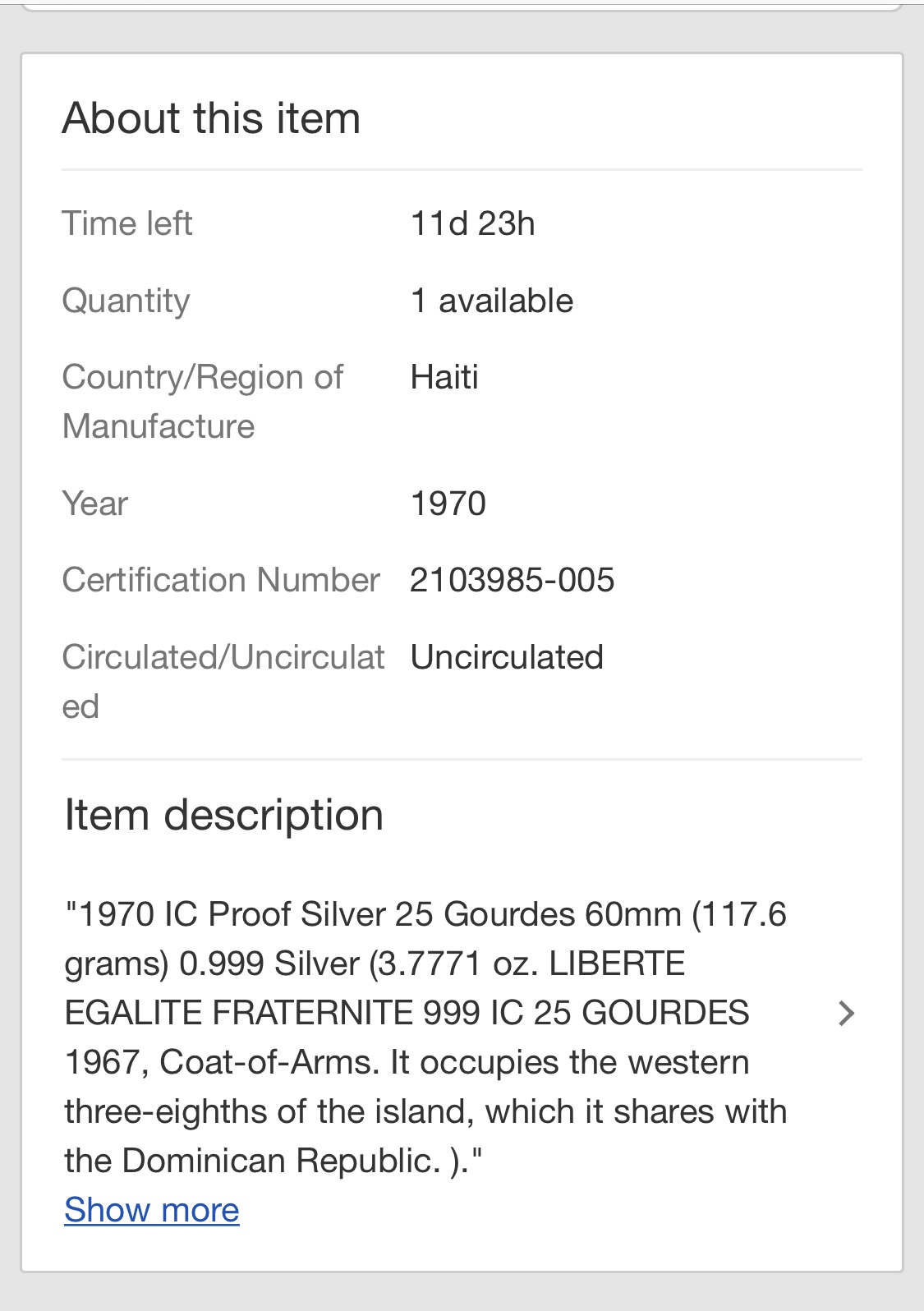Tap the 1970 year value
This screenshot has height=1311, width=924.
tap(448, 504)
